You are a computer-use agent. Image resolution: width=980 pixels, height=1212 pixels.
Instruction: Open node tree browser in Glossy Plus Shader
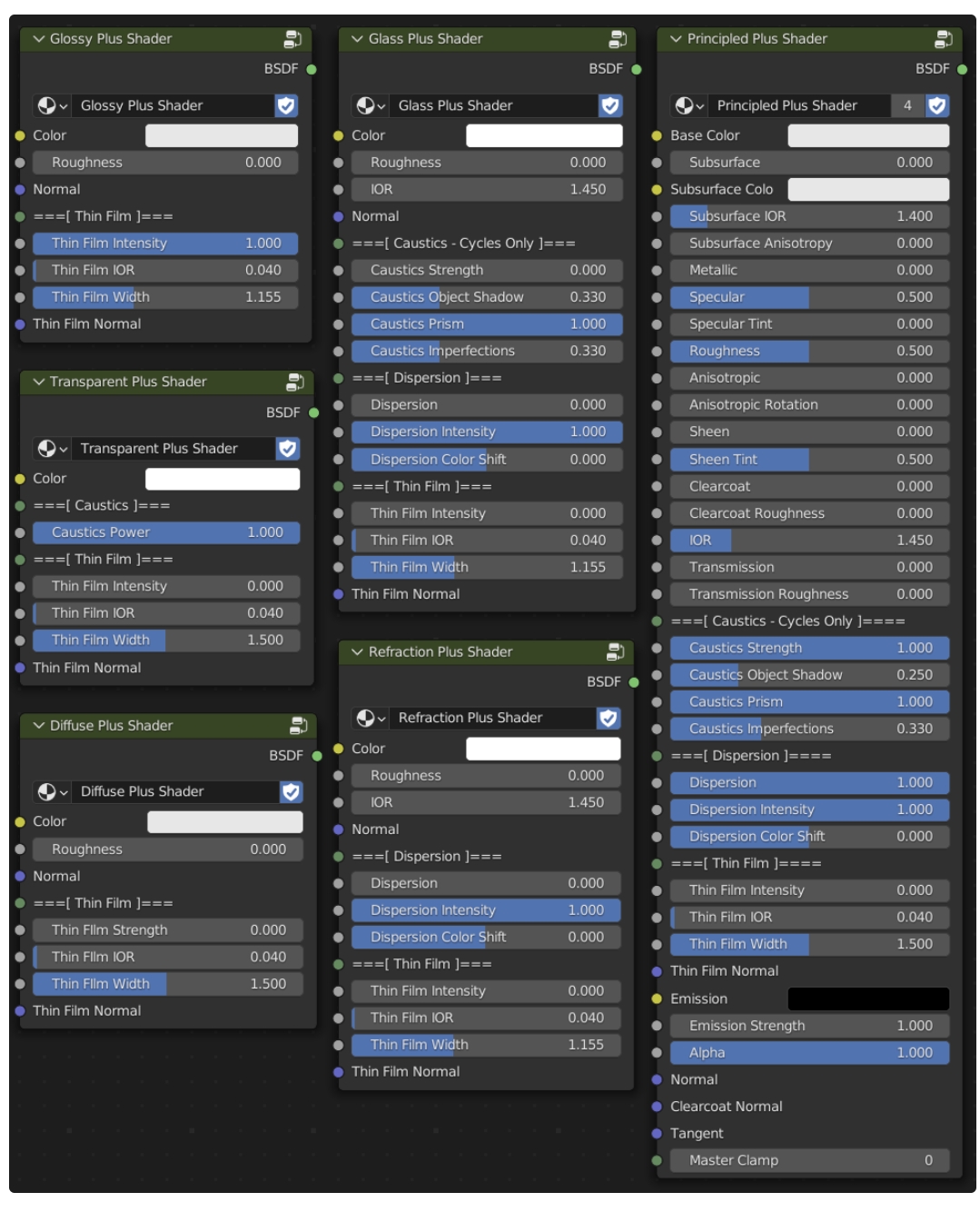pos(53,105)
